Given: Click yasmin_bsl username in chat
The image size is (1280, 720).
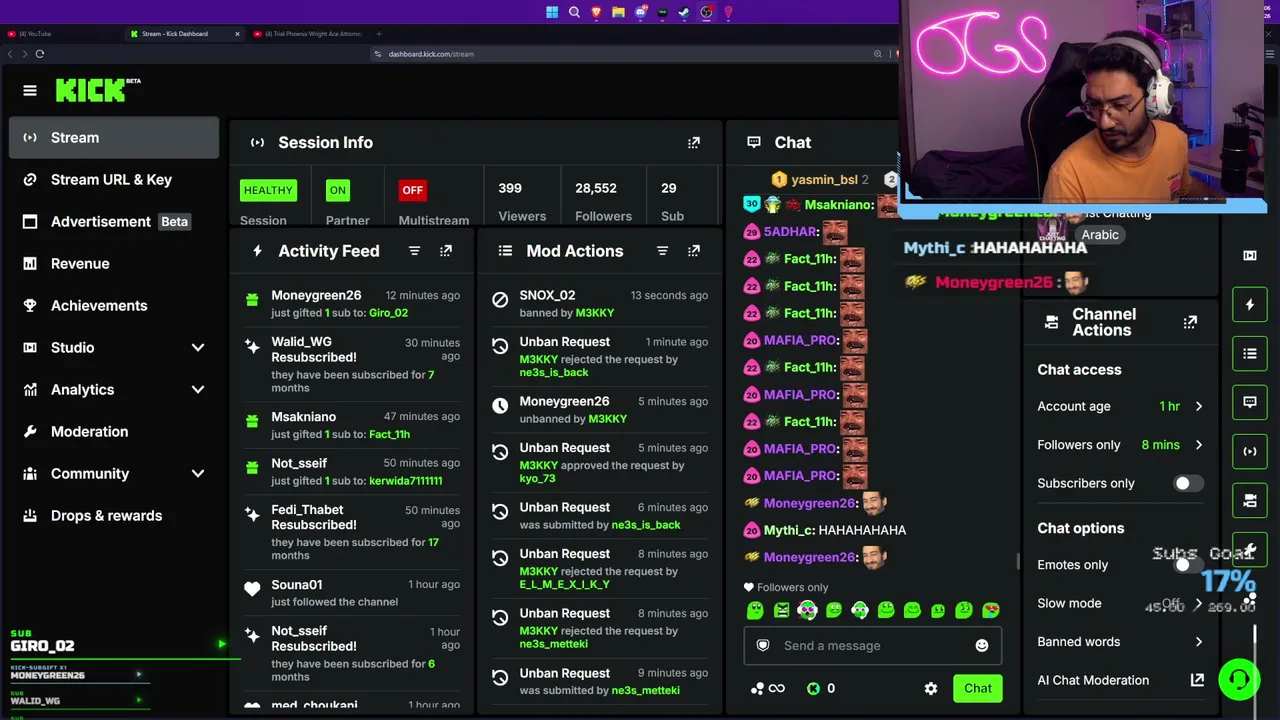Looking at the screenshot, I should click(824, 180).
